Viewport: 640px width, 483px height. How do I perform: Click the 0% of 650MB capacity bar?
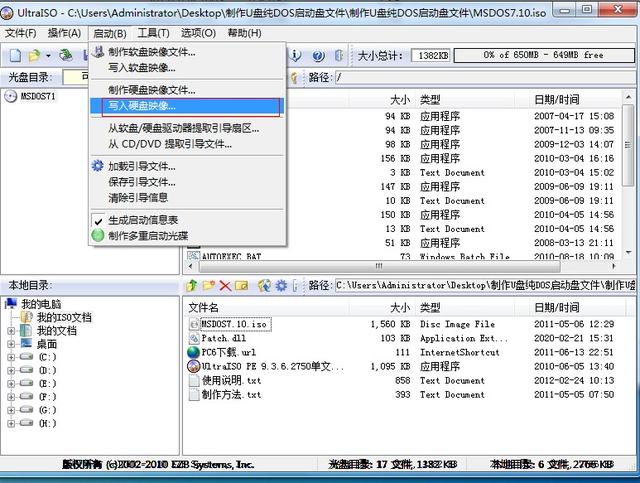(x=544, y=55)
